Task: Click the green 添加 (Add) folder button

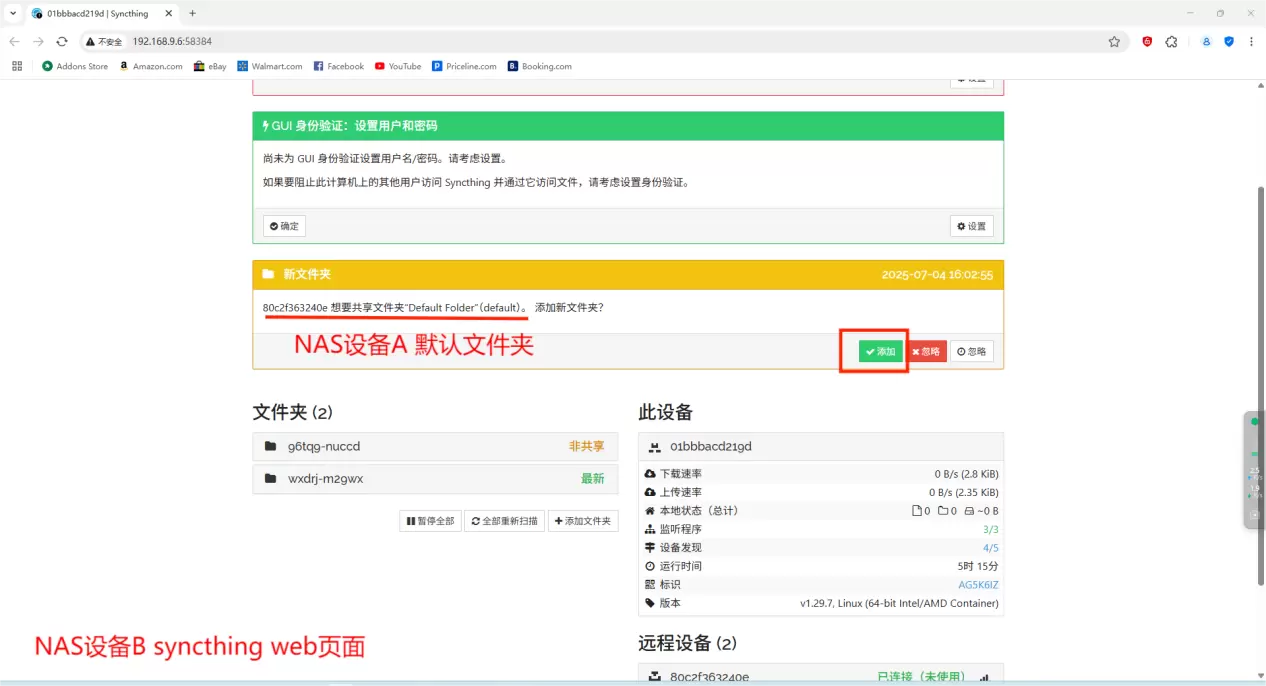Action: [x=880, y=352]
